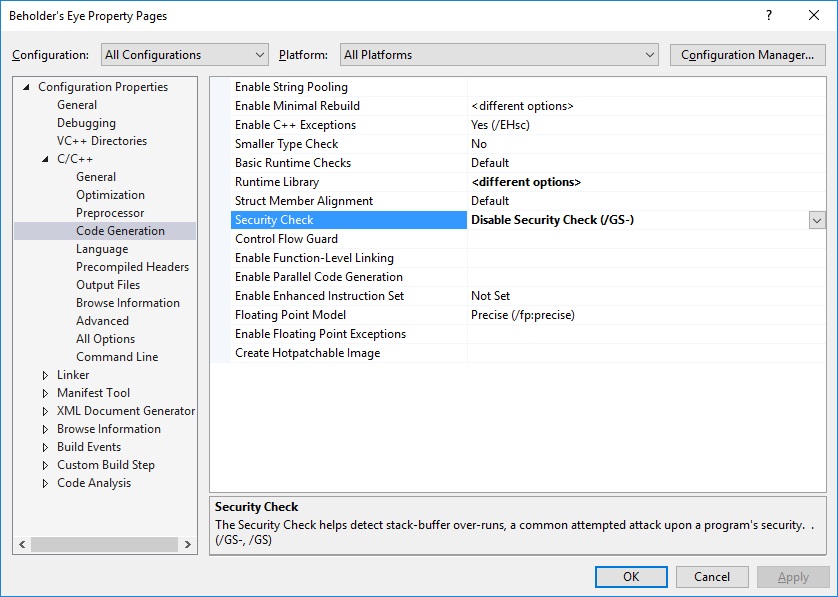Open the Configuration dropdown

point(184,55)
